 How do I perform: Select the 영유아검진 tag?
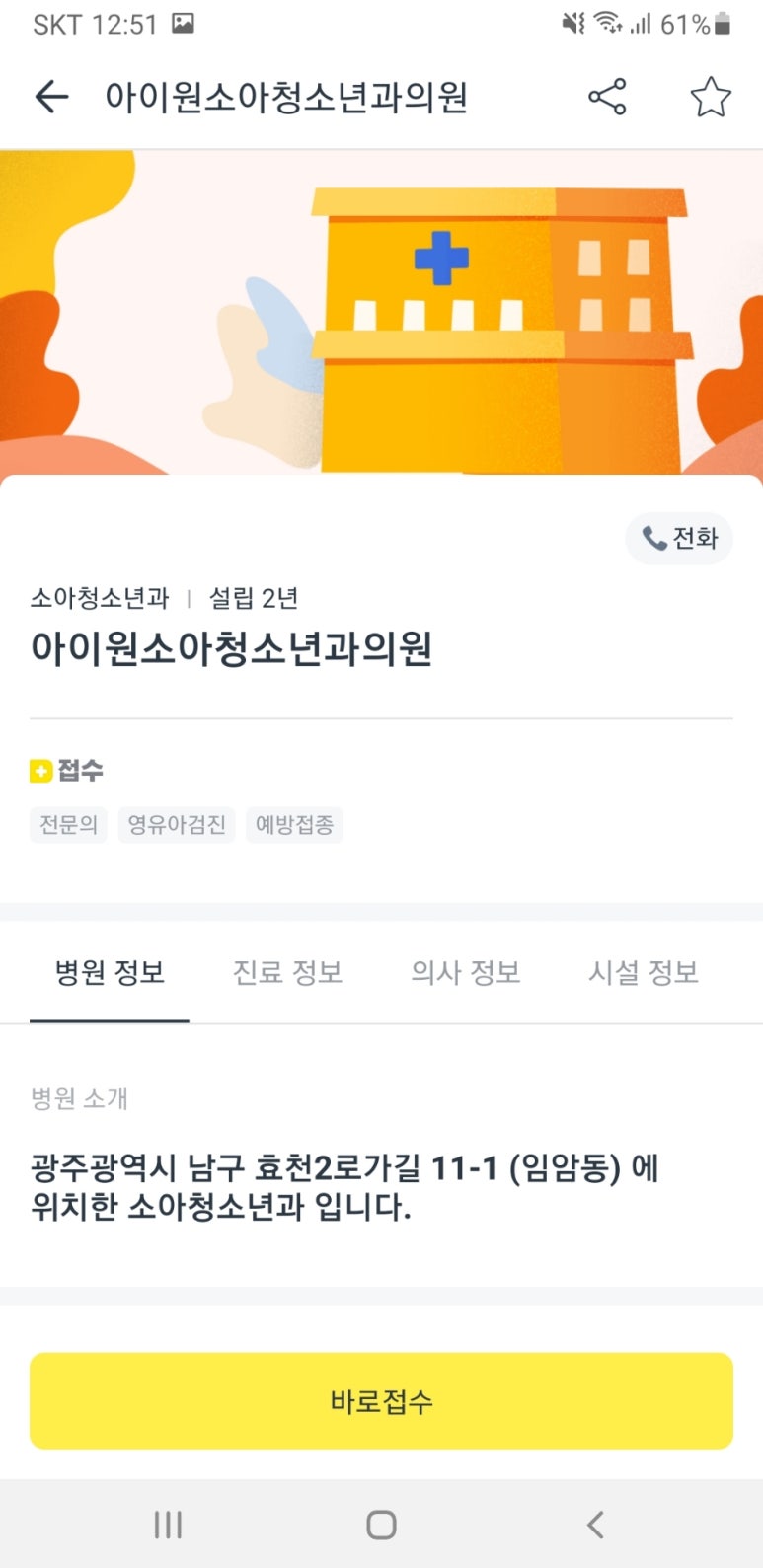177,824
